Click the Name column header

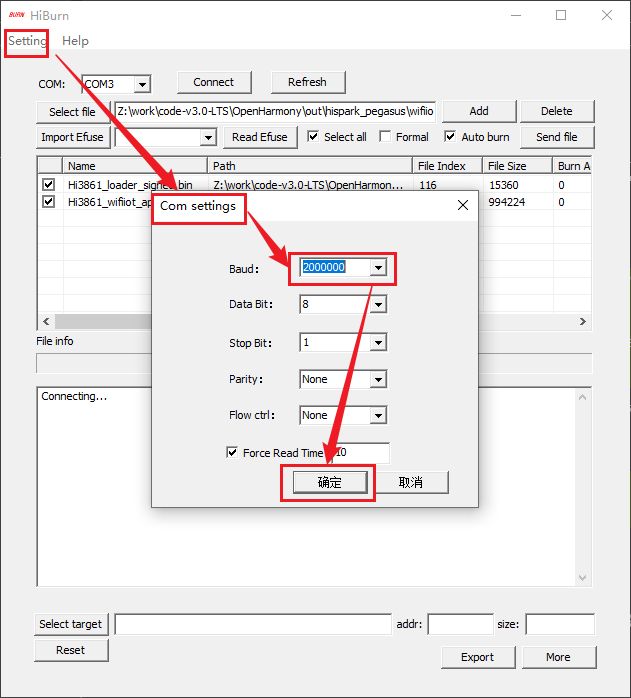(x=135, y=166)
